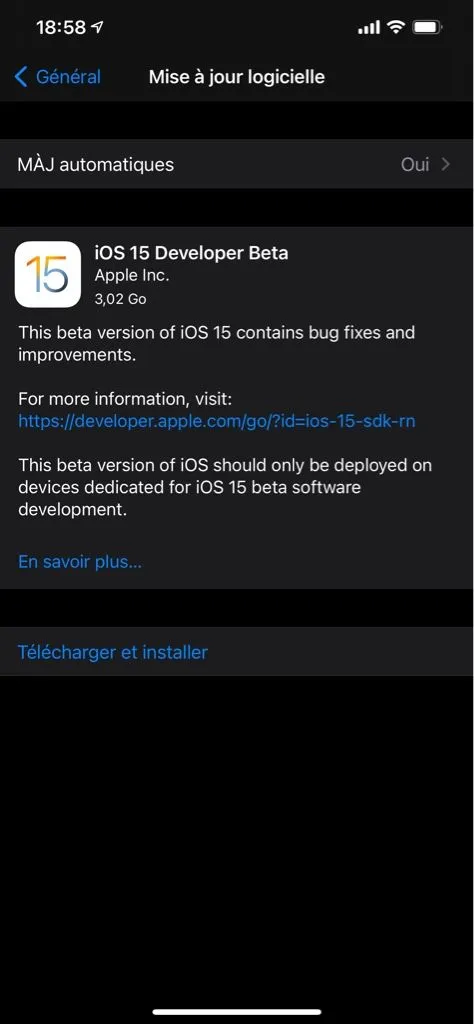Tap the 18:58 clock in the status bar

pyautogui.click(x=61, y=27)
